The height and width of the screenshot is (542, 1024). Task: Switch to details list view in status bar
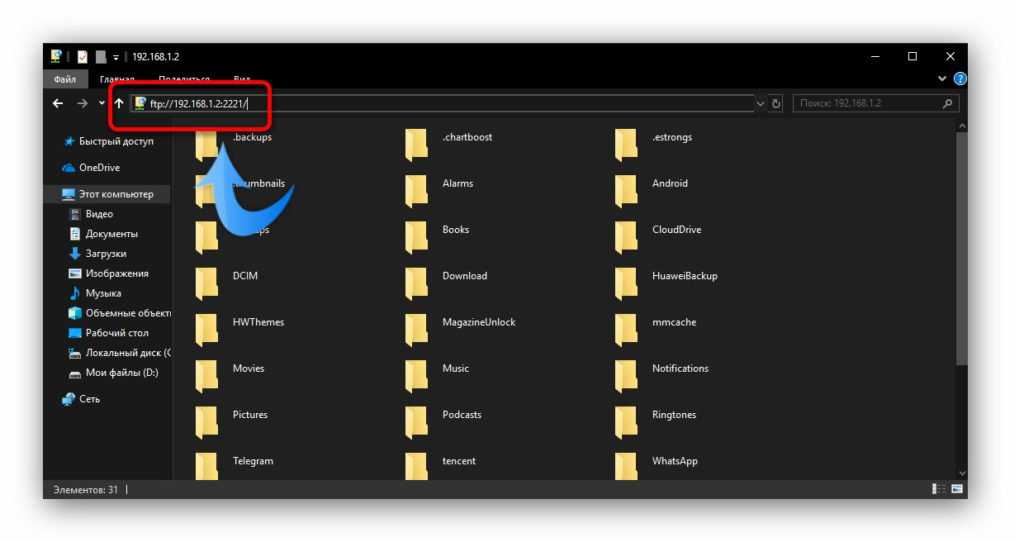(938, 489)
